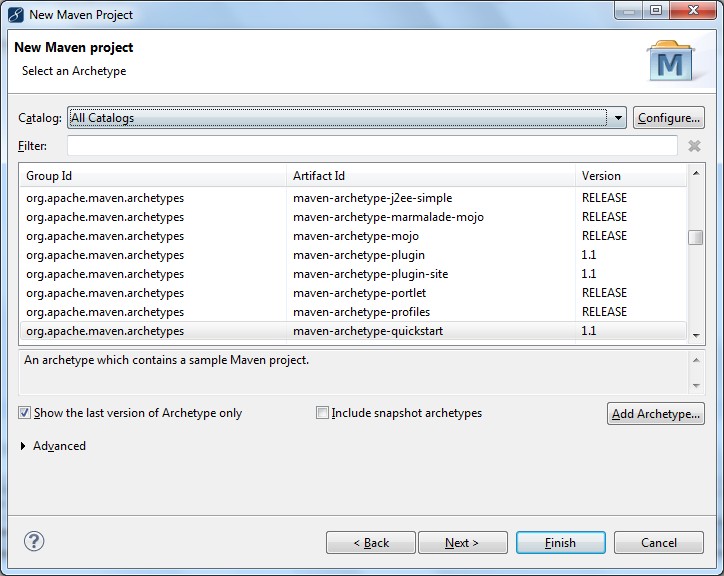Click the Maven M wizard icon
This screenshot has width=724, height=576.
[670, 61]
